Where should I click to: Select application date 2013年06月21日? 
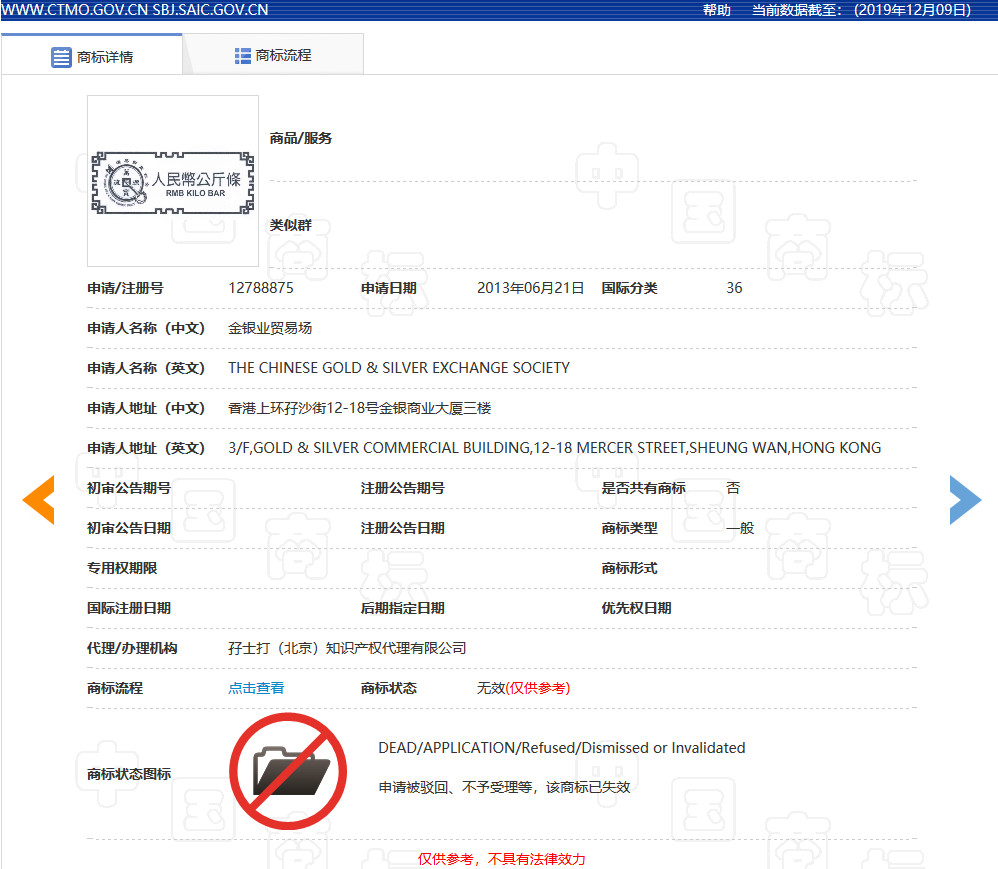530,288
